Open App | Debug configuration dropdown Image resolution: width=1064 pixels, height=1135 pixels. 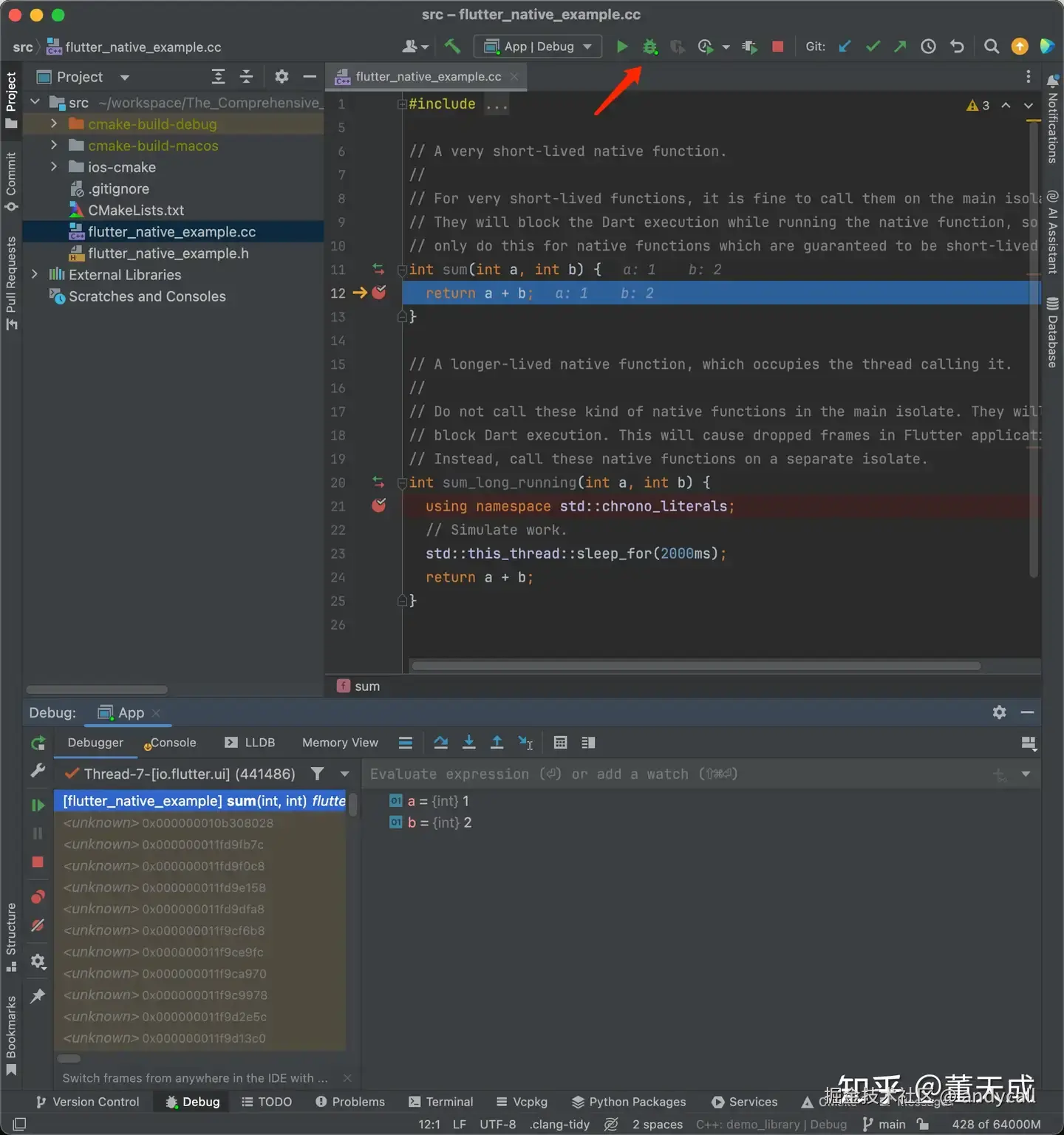538,47
